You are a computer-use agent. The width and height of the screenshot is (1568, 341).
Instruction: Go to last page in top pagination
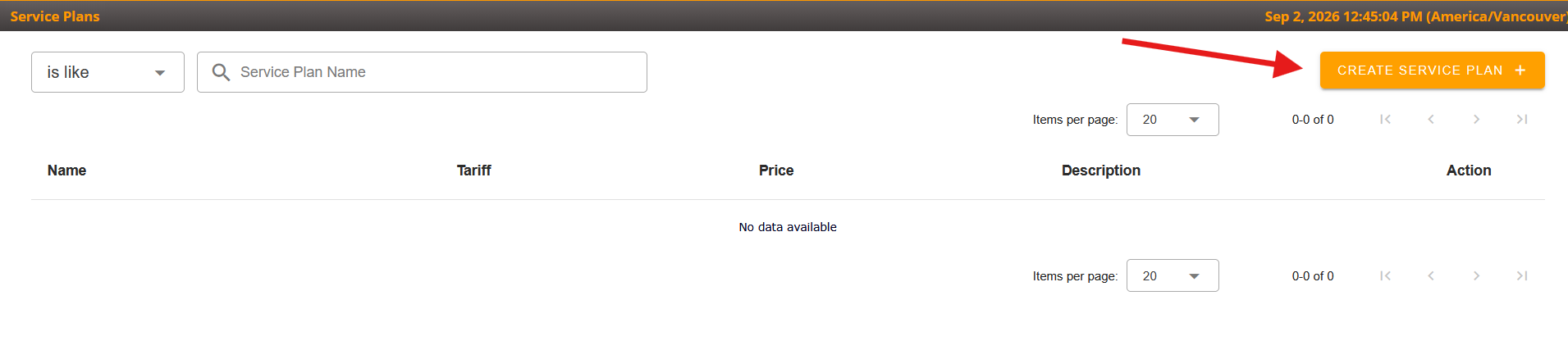(x=1522, y=120)
